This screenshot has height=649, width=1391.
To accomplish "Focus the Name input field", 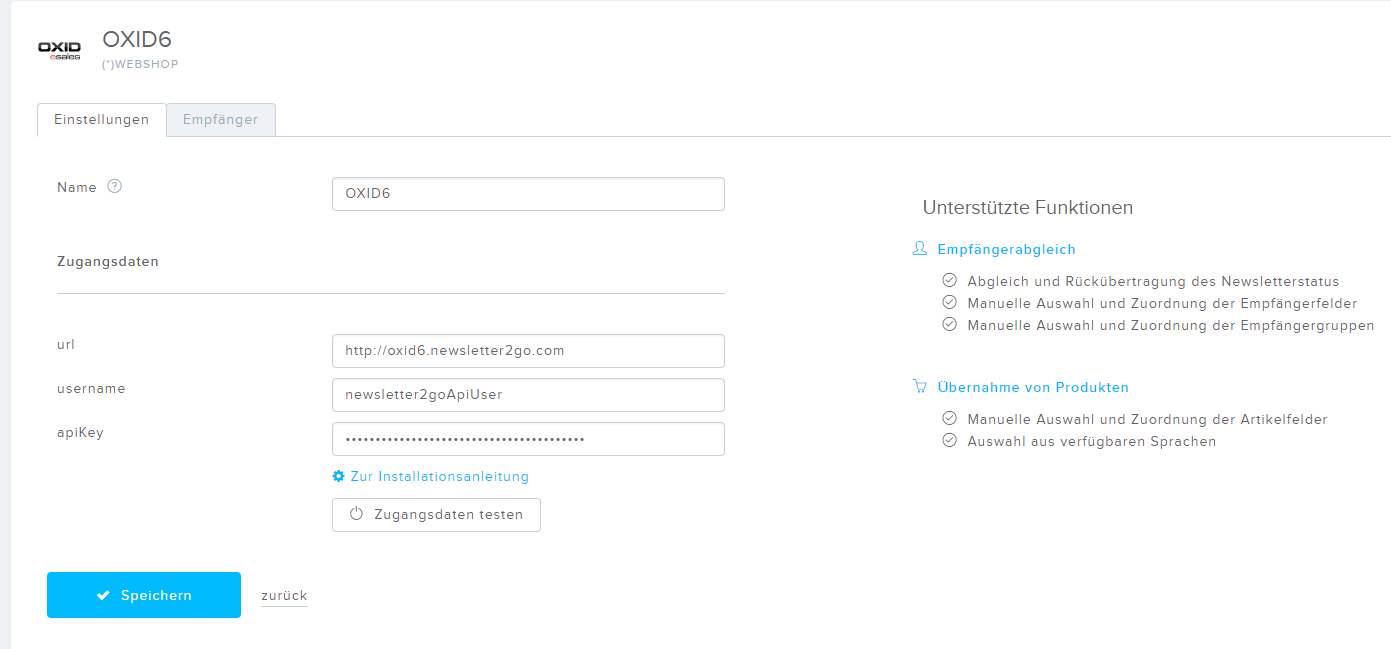I will [x=528, y=194].
